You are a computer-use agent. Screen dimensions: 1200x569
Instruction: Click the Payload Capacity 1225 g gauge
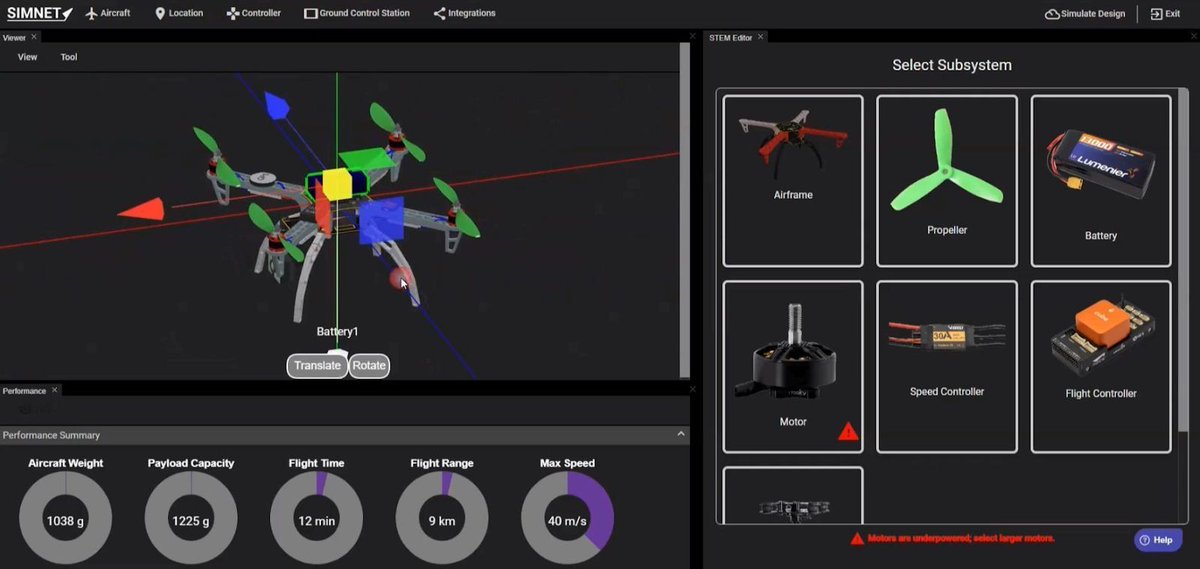(191, 519)
